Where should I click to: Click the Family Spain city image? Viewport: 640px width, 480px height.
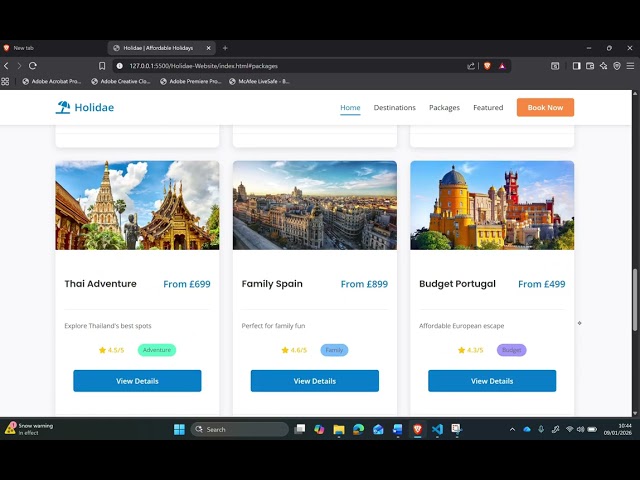[x=315, y=205]
